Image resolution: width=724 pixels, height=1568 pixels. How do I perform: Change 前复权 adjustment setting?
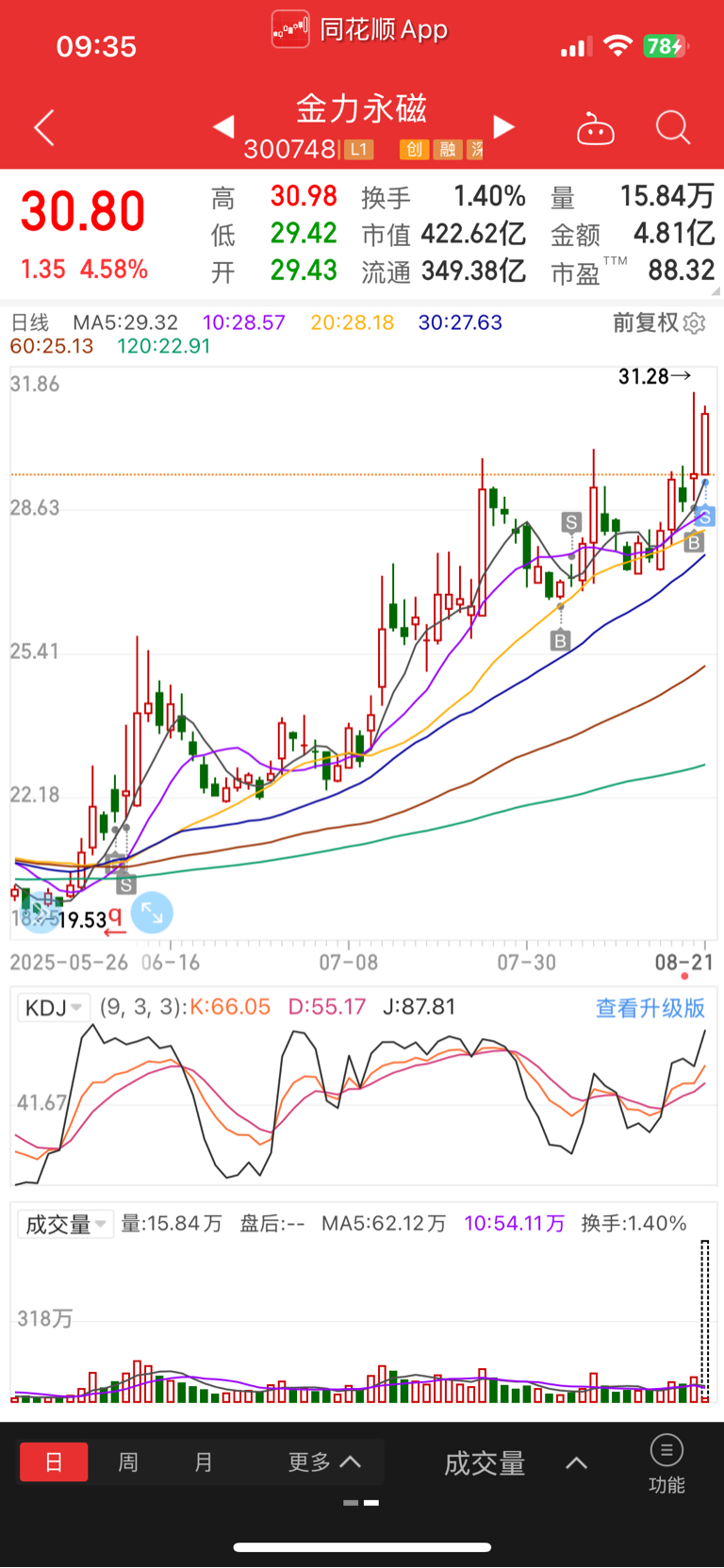647,322
